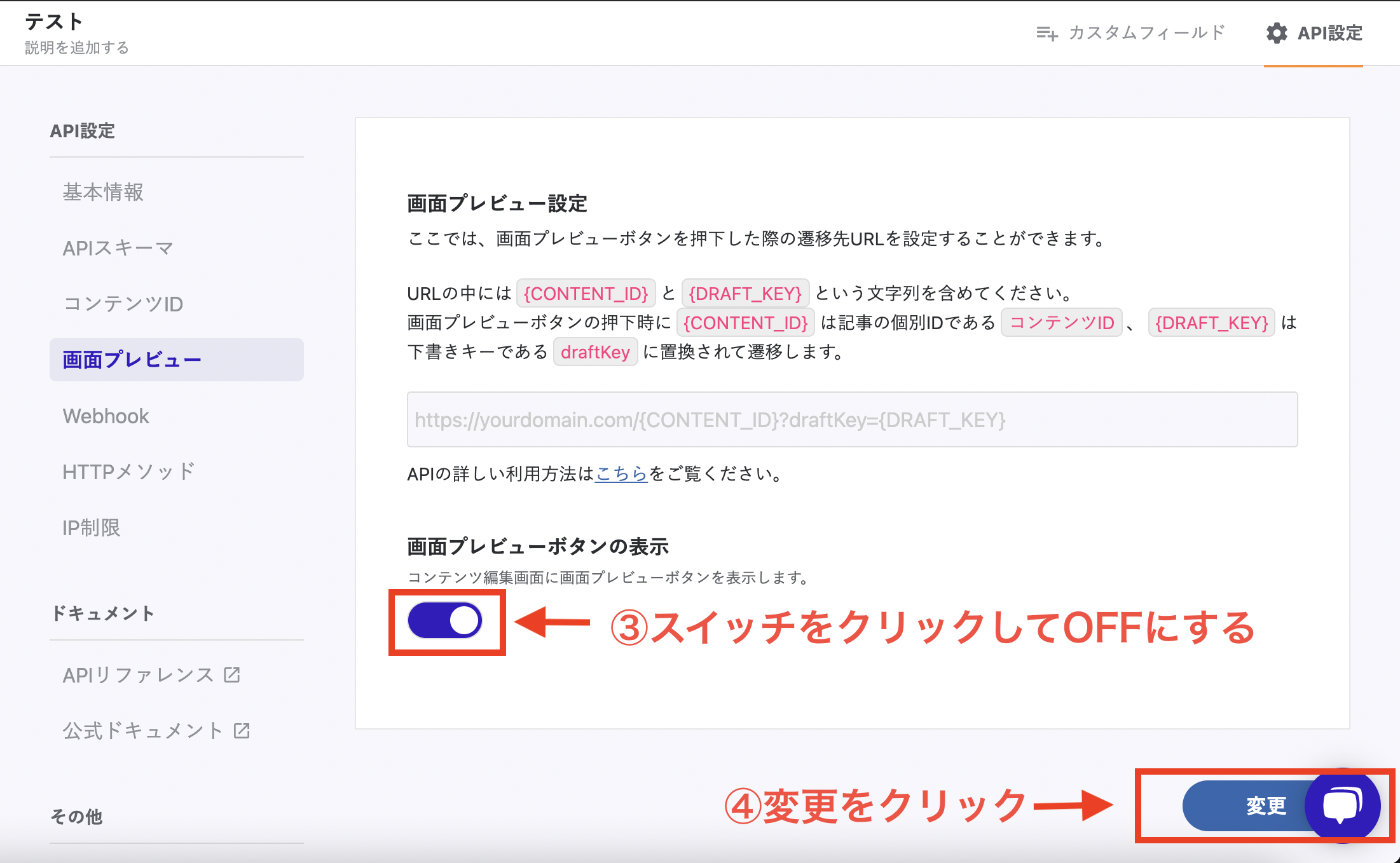
Task: Open the APIリファレンス link
Action: click(138, 674)
